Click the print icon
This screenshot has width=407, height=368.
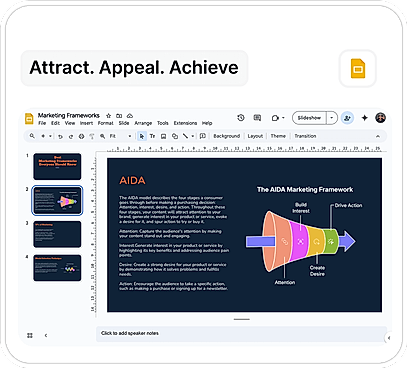pos(81,136)
